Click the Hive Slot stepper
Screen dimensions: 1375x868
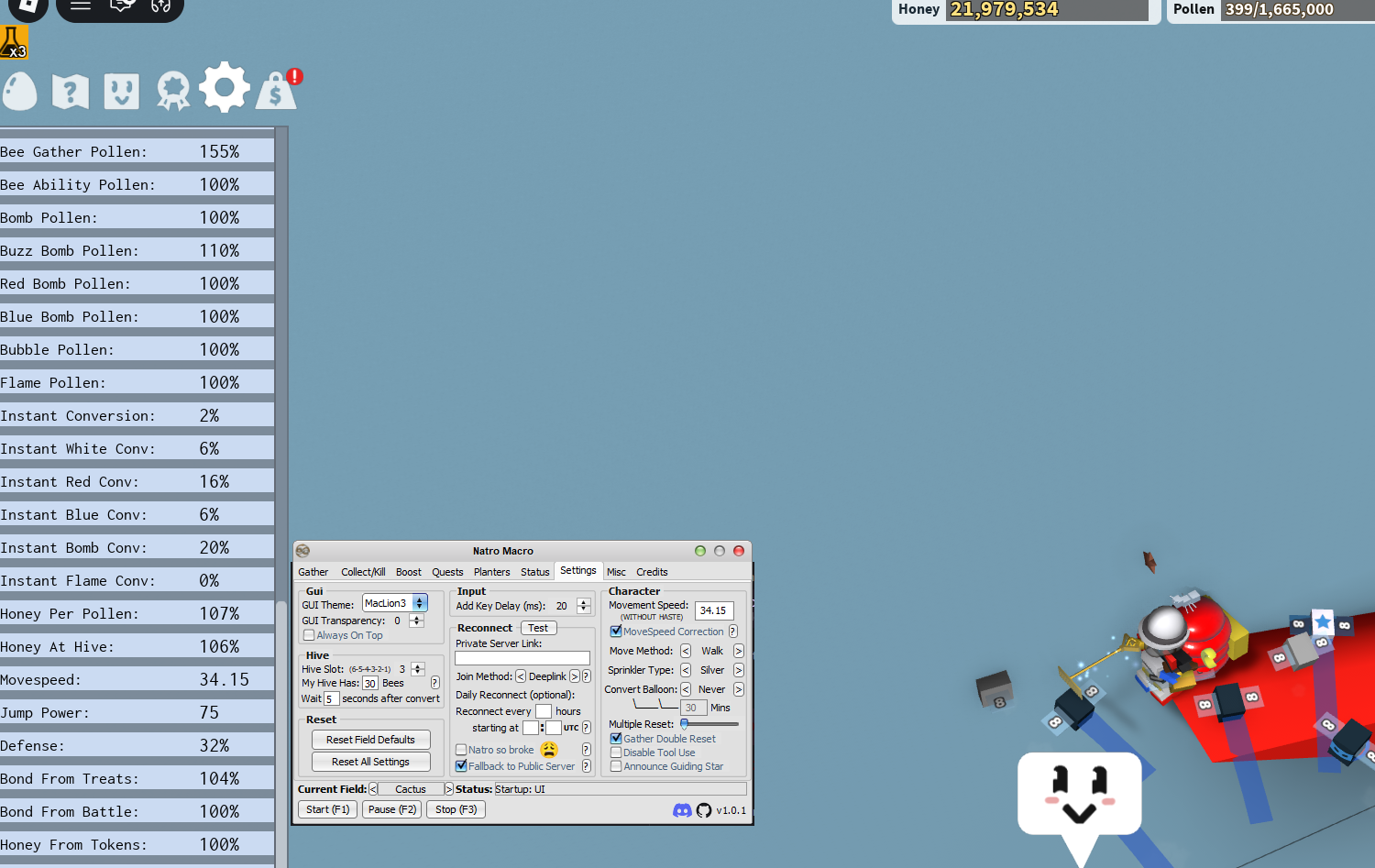418,669
